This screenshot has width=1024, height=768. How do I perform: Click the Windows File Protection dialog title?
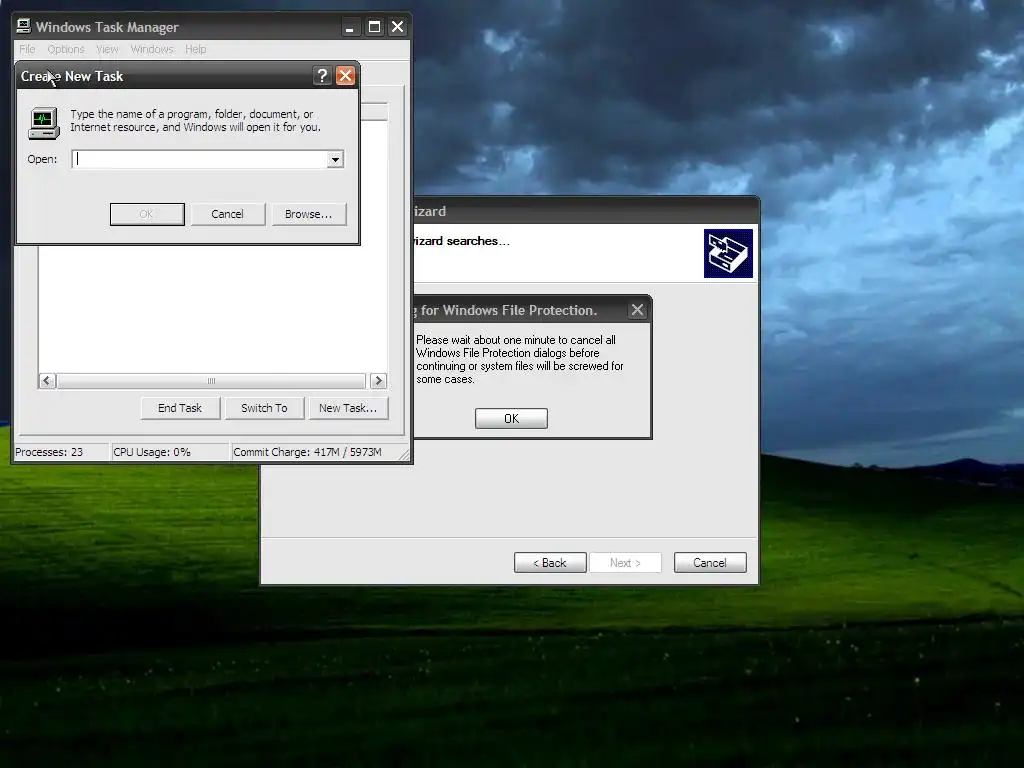coord(506,310)
